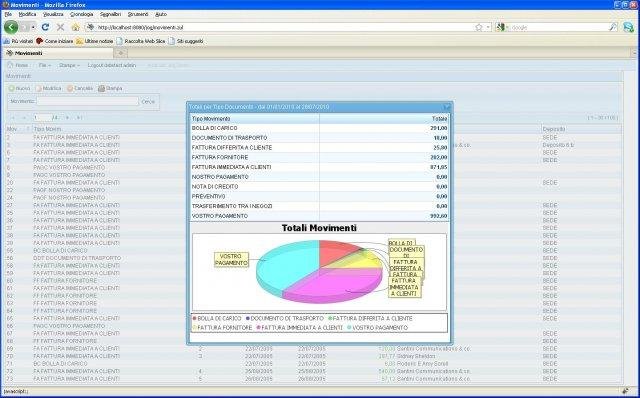Open the Raccolta Web Slice bookmark
The image size is (640, 398).
[141, 41]
